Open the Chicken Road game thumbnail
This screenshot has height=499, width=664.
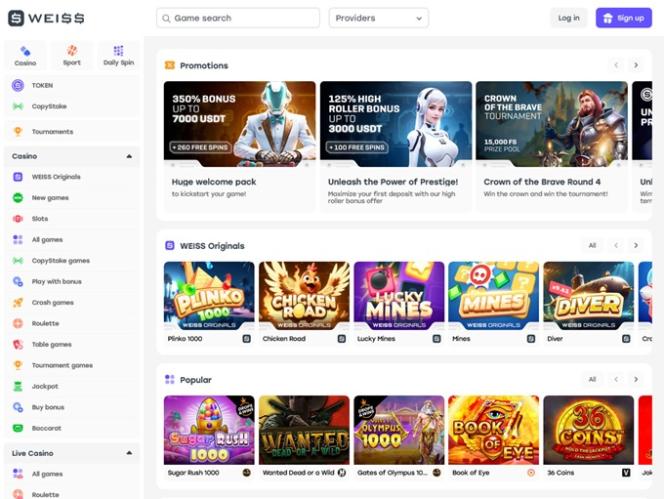[304, 296]
